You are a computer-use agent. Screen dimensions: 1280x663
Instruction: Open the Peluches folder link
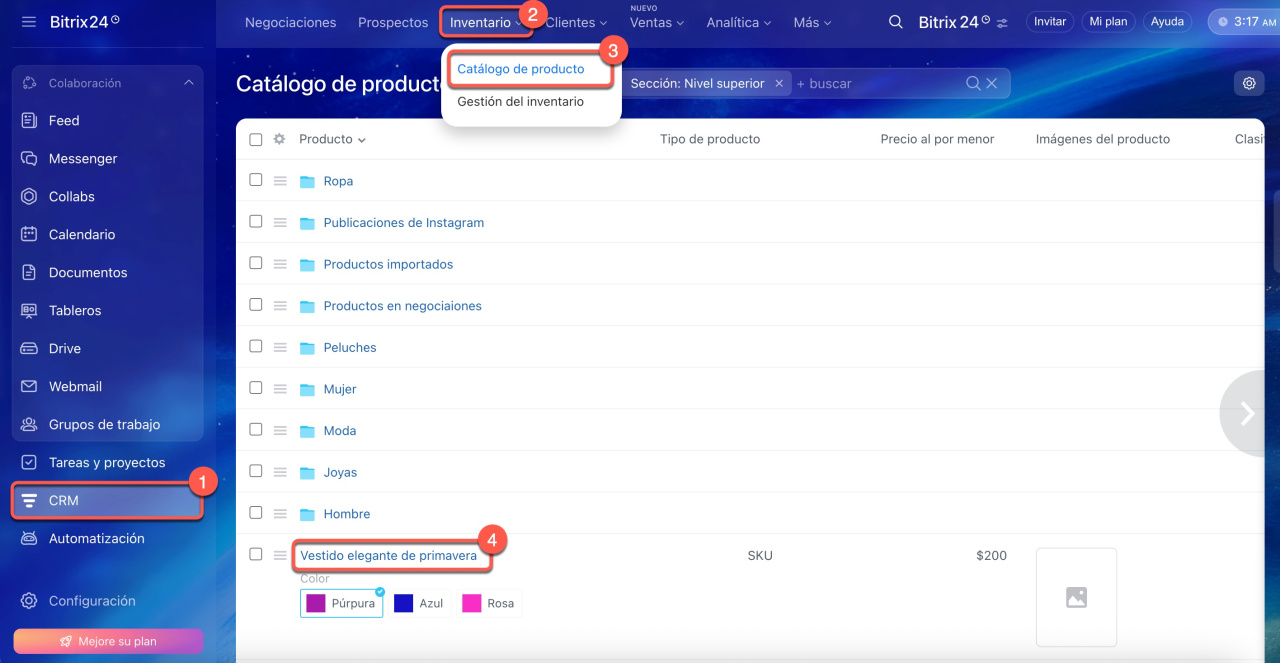pos(350,348)
